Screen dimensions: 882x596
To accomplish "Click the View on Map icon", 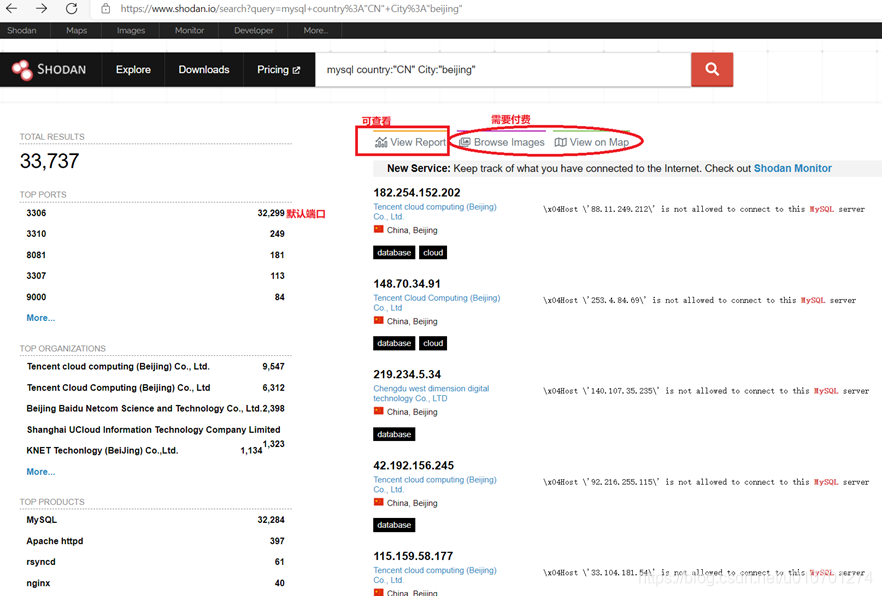I will pos(560,142).
